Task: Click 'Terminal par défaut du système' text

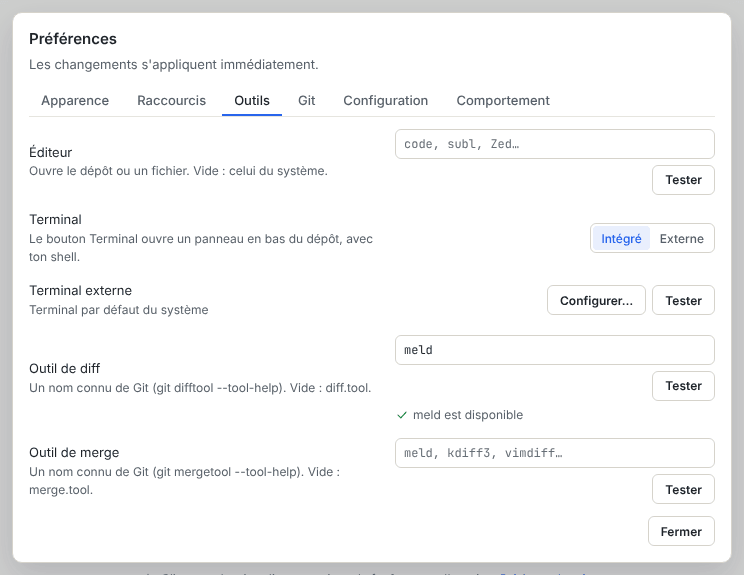Action: [119, 310]
